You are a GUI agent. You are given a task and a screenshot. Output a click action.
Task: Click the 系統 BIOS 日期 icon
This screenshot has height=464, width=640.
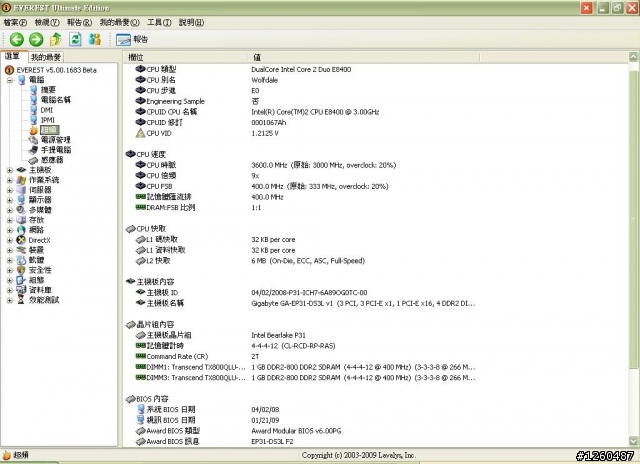141,409
